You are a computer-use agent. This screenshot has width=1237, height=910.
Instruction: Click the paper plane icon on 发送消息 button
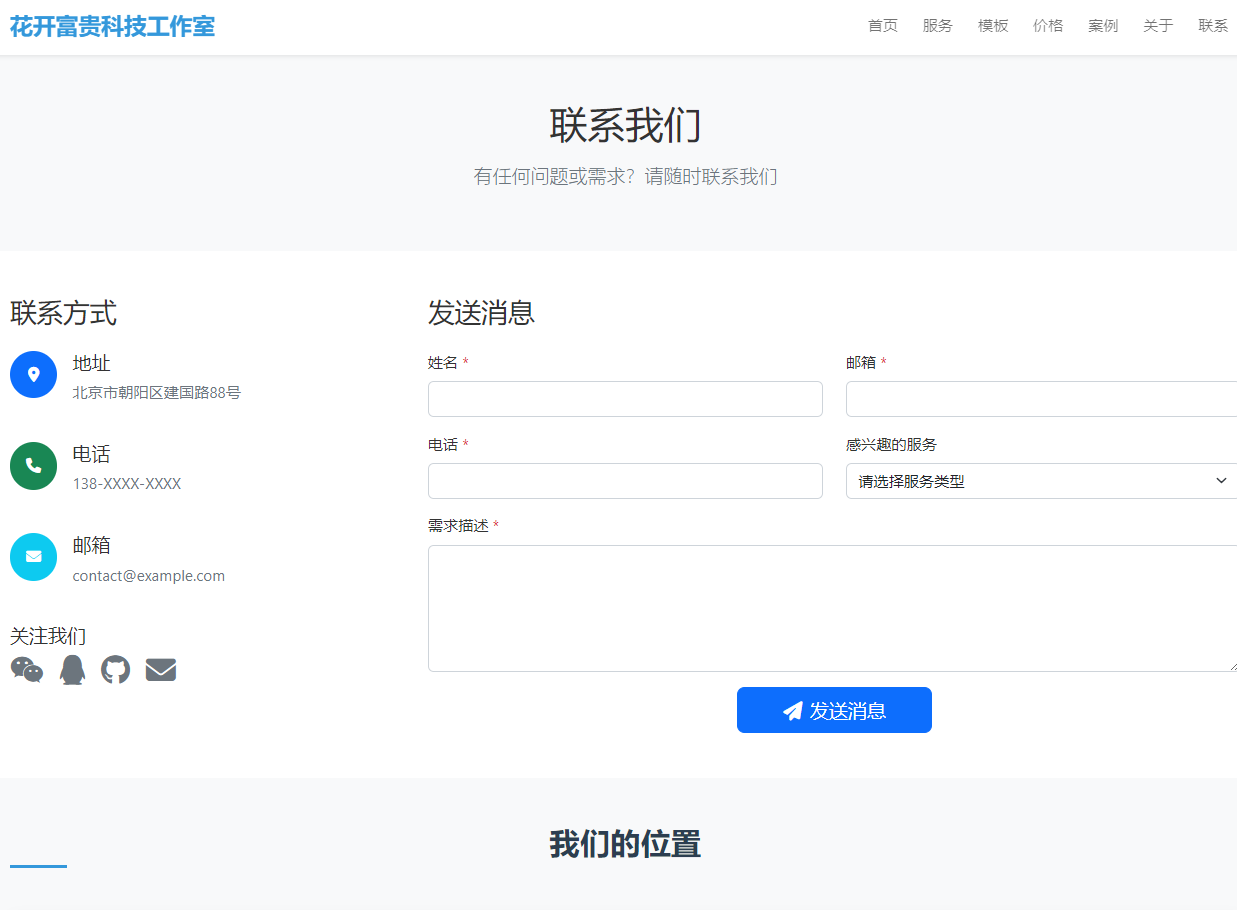pos(792,710)
